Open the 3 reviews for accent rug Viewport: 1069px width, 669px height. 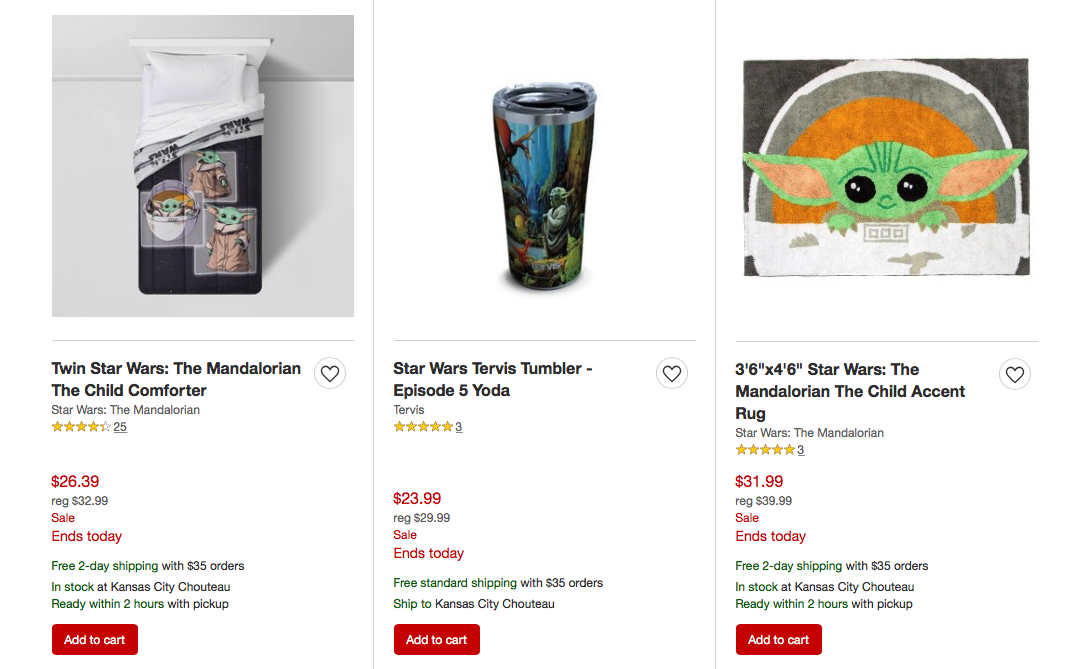[x=801, y=450]
